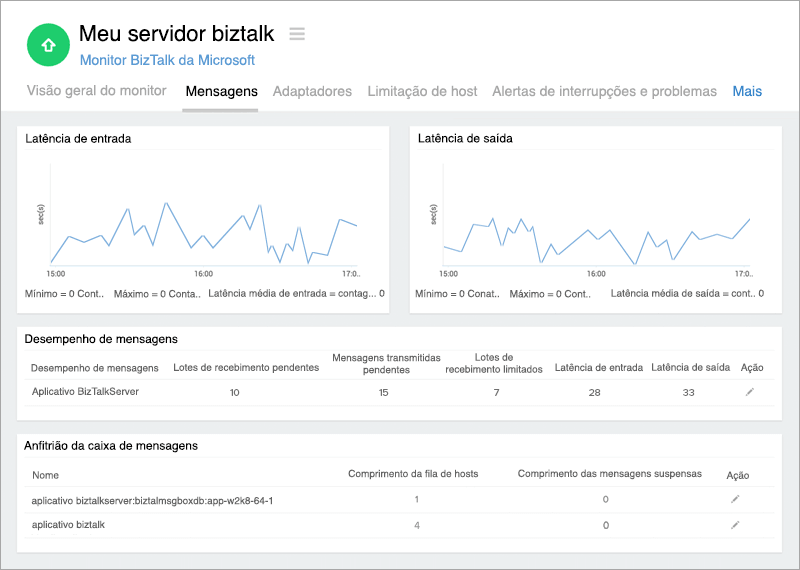Click value 10 in pending receive batches
The width and height of the screenshot is (800, 570).
234,392
